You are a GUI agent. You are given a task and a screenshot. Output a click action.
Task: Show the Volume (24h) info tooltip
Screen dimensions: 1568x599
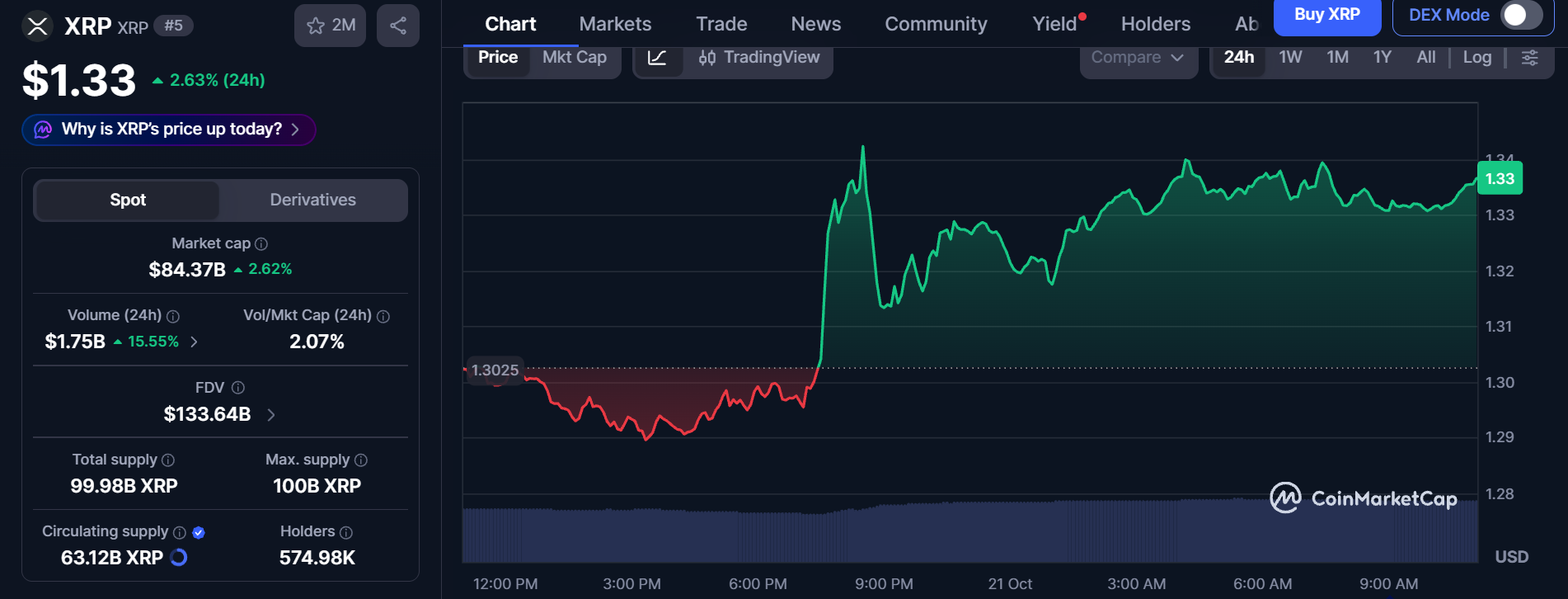tap(173, 316)
